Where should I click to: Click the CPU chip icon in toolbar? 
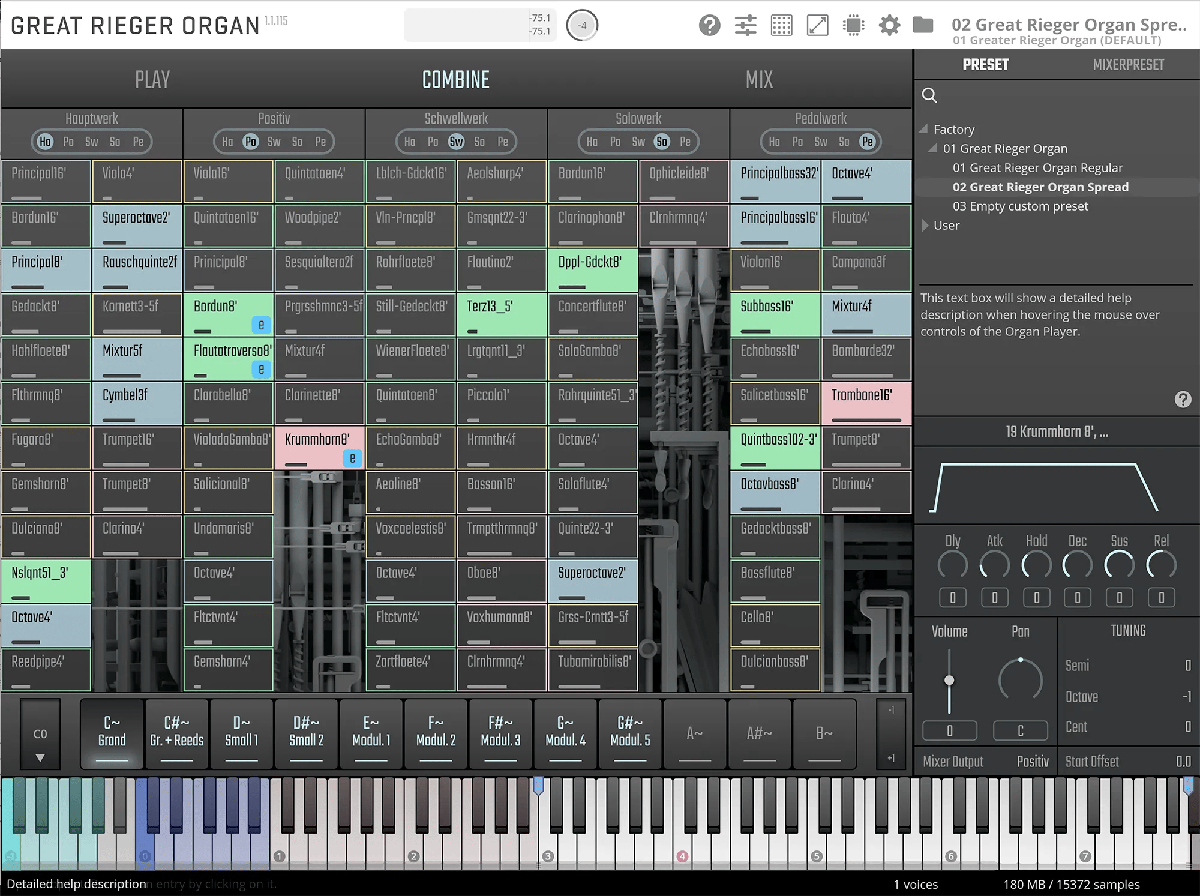854,25
